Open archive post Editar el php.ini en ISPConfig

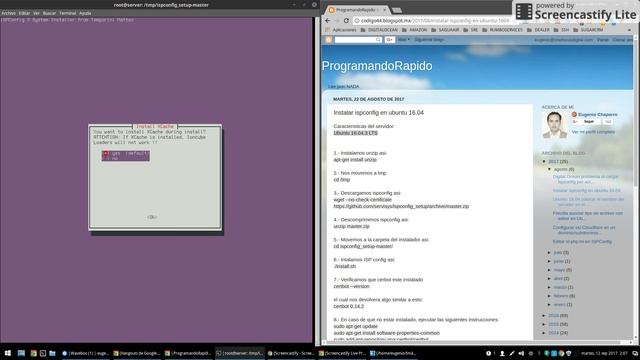[582, 242]
